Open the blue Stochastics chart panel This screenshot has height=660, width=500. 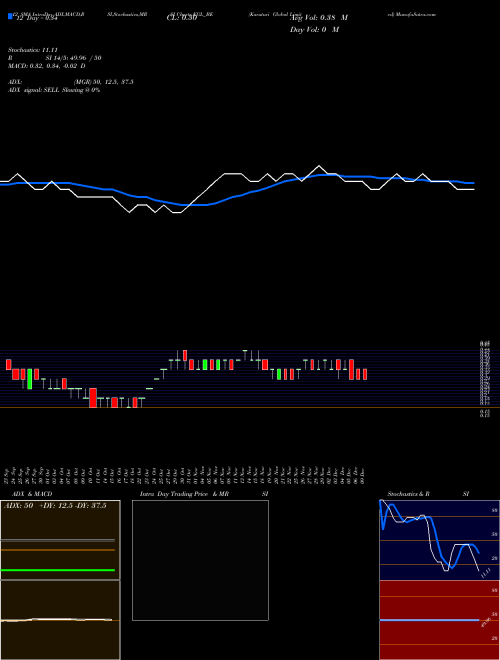click(x=439, y=540)
